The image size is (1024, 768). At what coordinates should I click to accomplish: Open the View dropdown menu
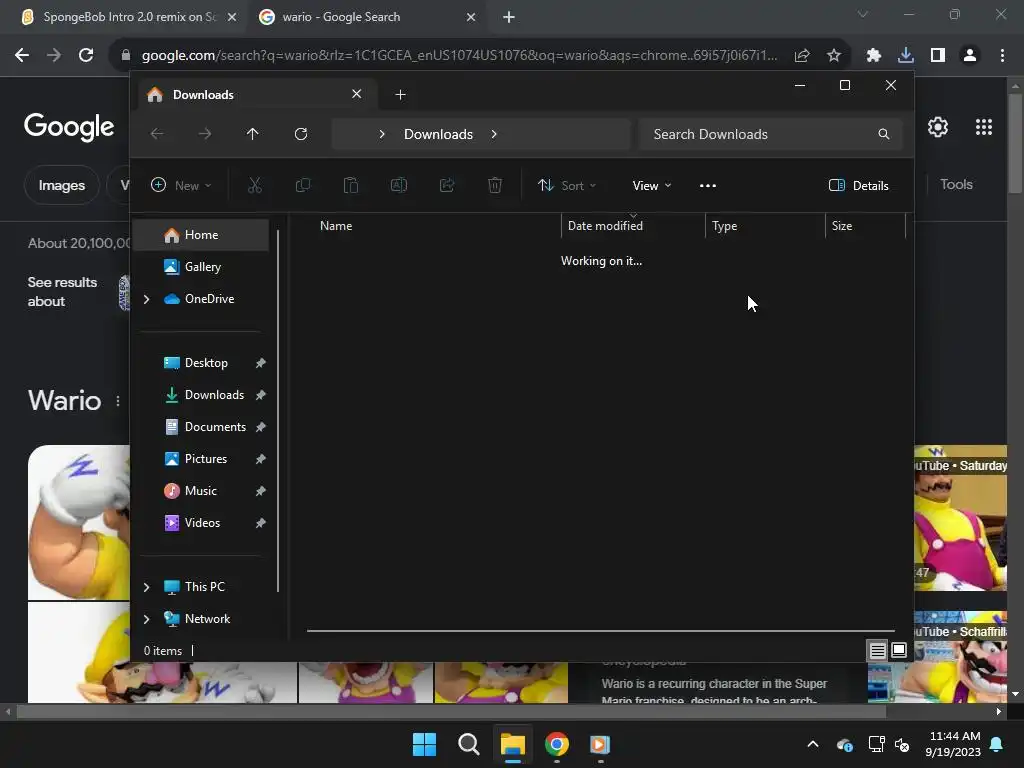pos(652,185)
